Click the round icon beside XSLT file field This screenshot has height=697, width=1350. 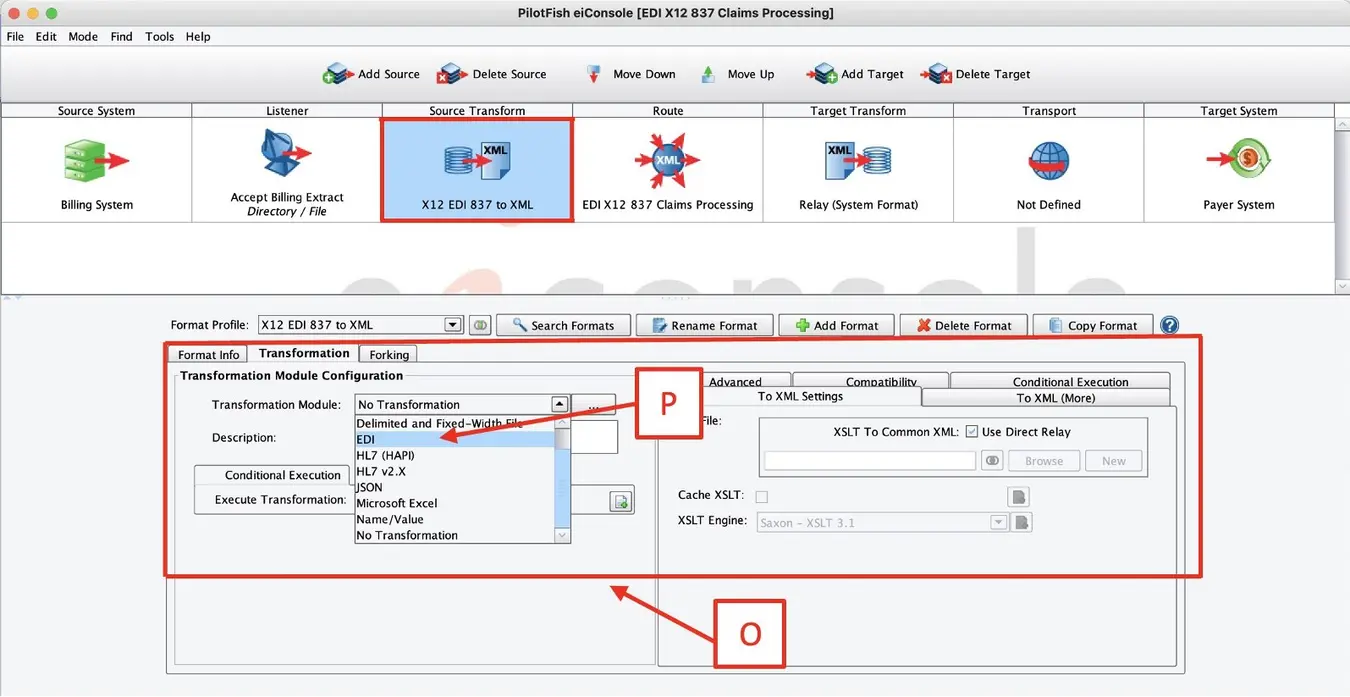click(991, 461)
